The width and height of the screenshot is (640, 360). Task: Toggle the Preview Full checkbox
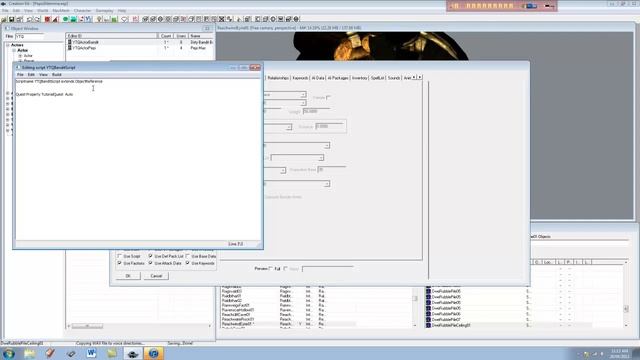click(271, 268)
